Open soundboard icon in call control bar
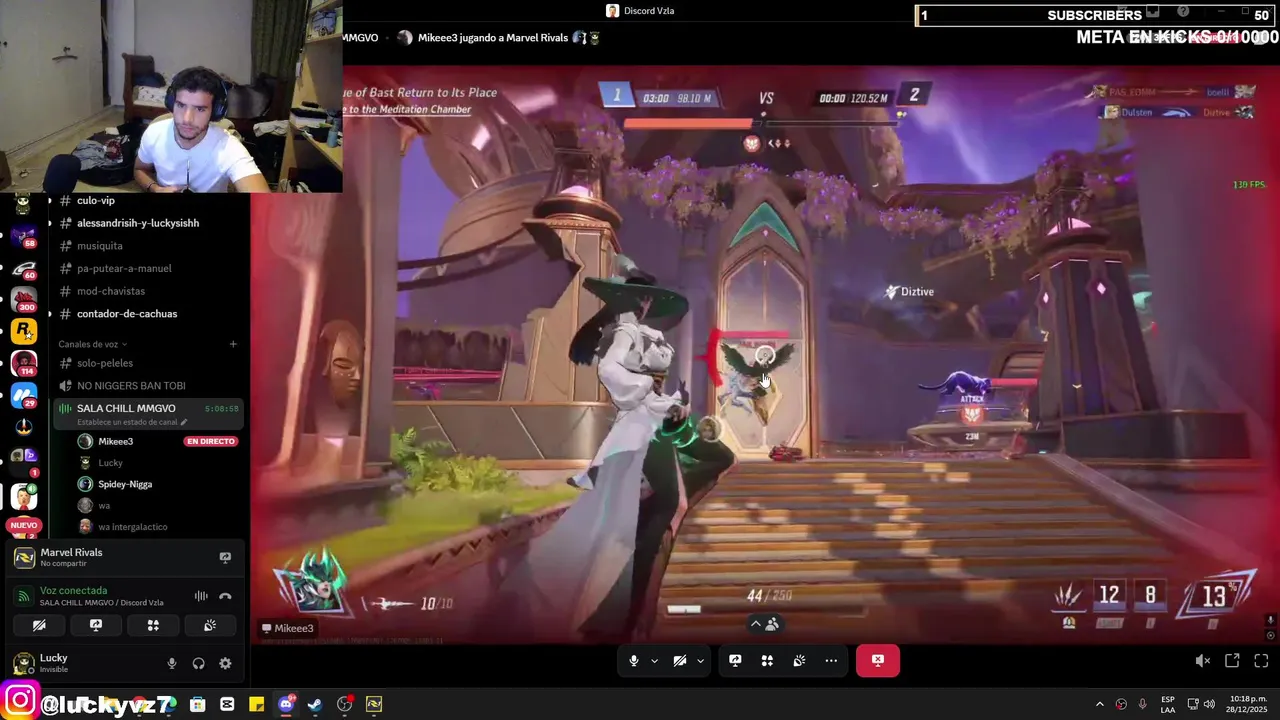This screenshot has height=720, width=1280. pyautogui.click(x=799, y=661)
